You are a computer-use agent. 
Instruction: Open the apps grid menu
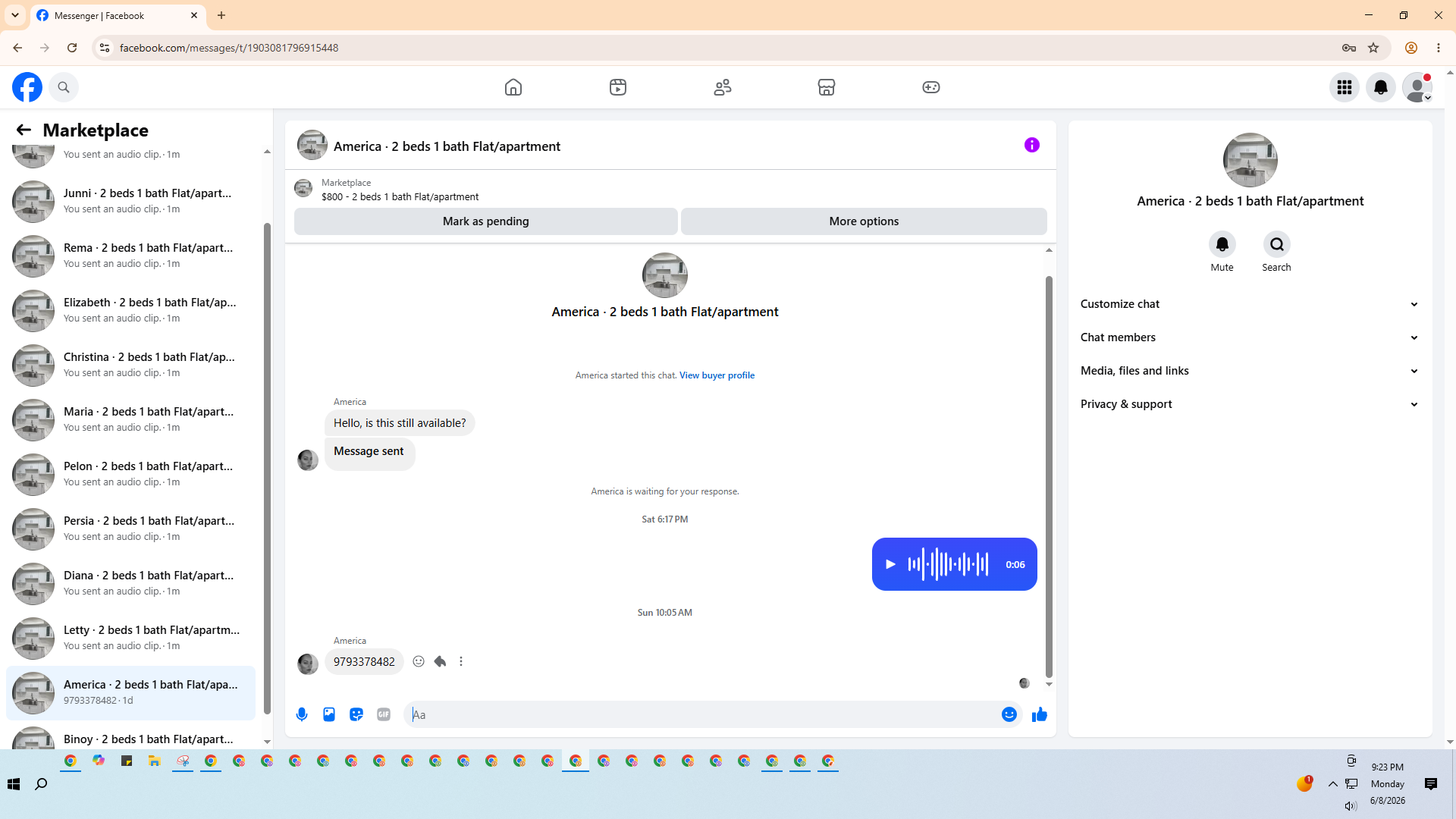pyautogui.click(x=1345, y=87)
